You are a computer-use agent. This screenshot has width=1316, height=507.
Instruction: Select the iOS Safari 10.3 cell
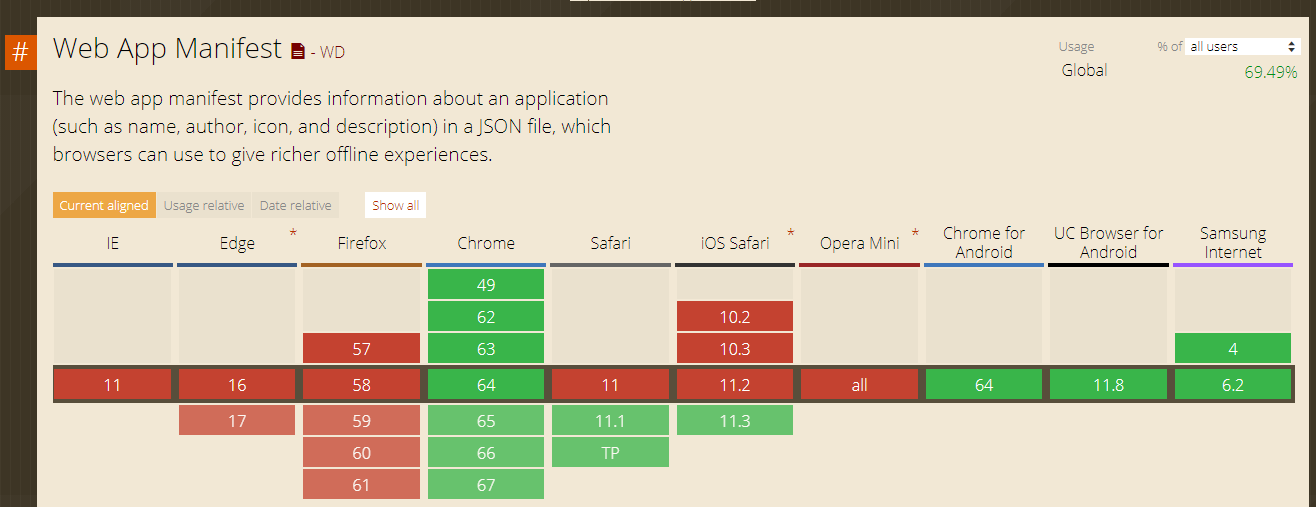click(735, 349)
